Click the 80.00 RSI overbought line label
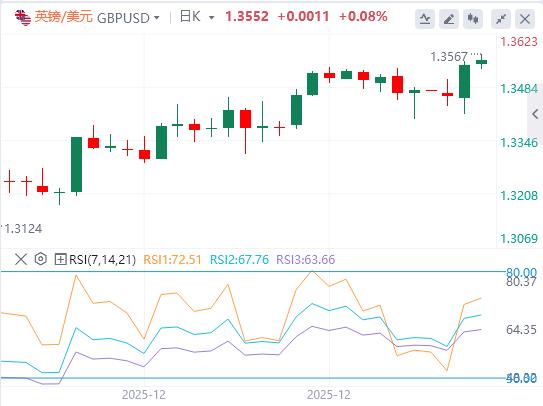Image resolution: width=543 pixels, height=406 pixels. click(521, 272)
